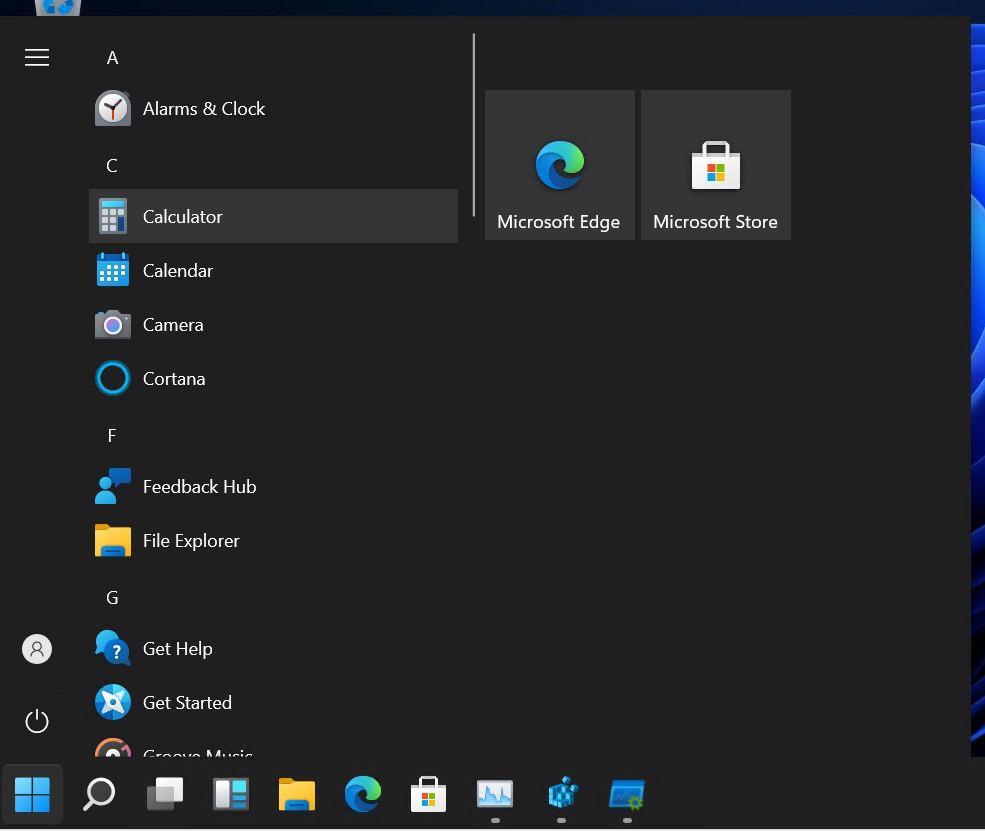Launch Microsoft Edge from the taskbar
985x831 pixels.
[x=363, y=794]
